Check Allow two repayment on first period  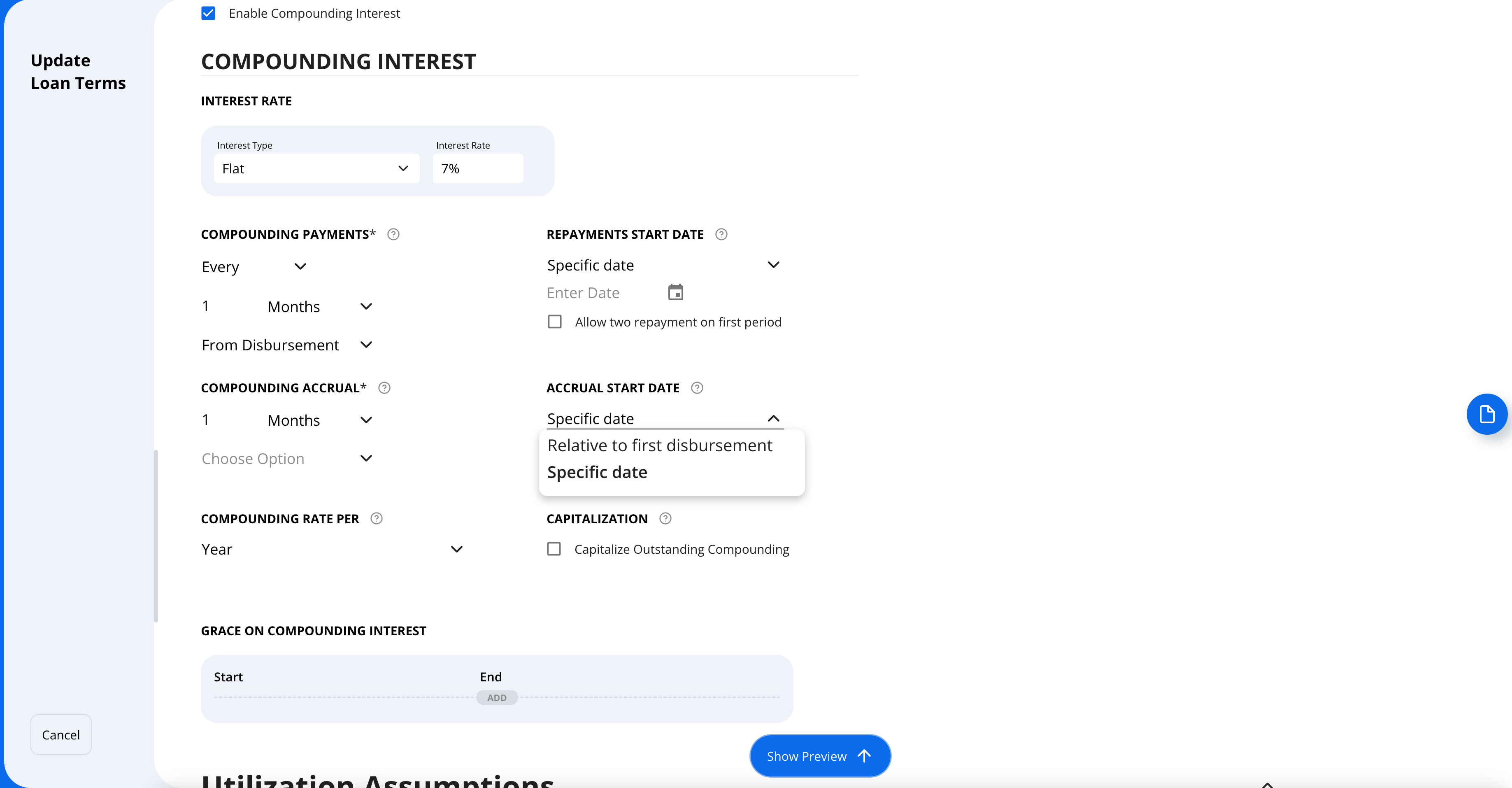coord(555,322)
